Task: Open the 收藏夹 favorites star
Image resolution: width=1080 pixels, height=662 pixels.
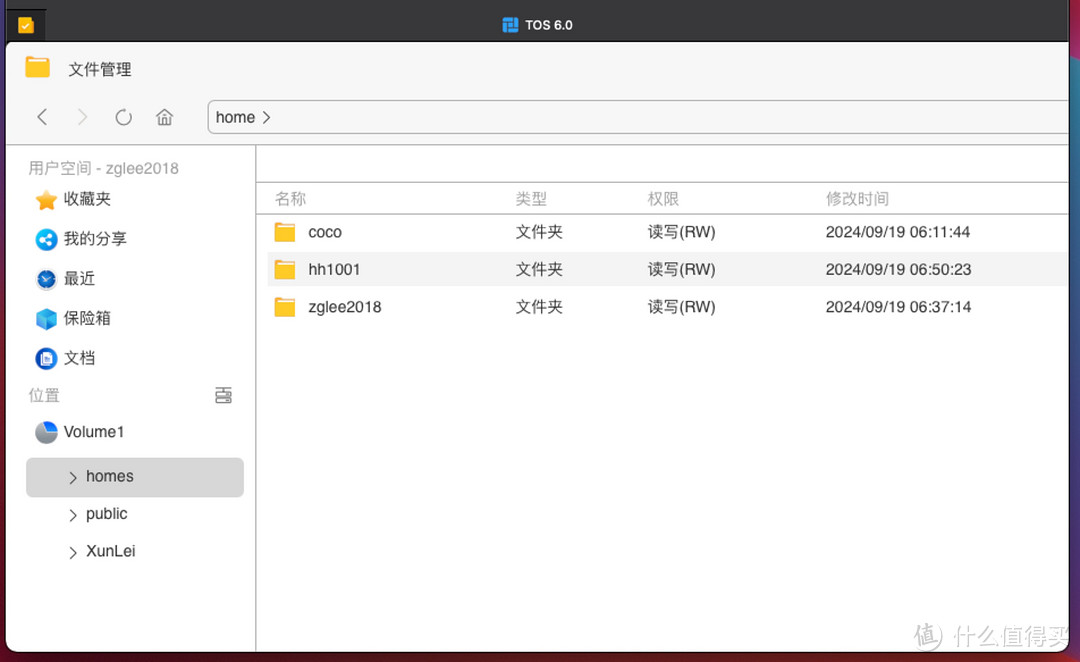Action: [x=46, y=200]
